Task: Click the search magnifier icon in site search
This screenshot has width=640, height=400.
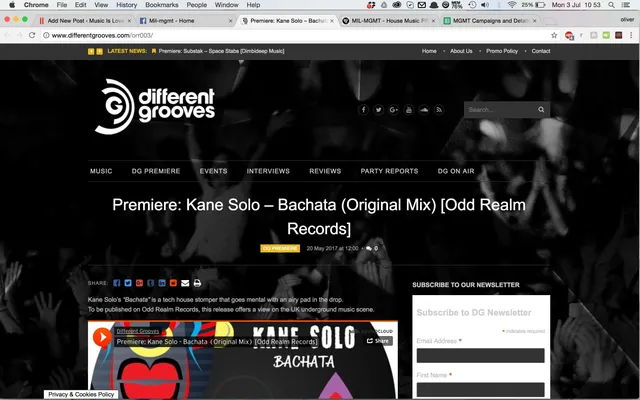Action: (541, 109)
